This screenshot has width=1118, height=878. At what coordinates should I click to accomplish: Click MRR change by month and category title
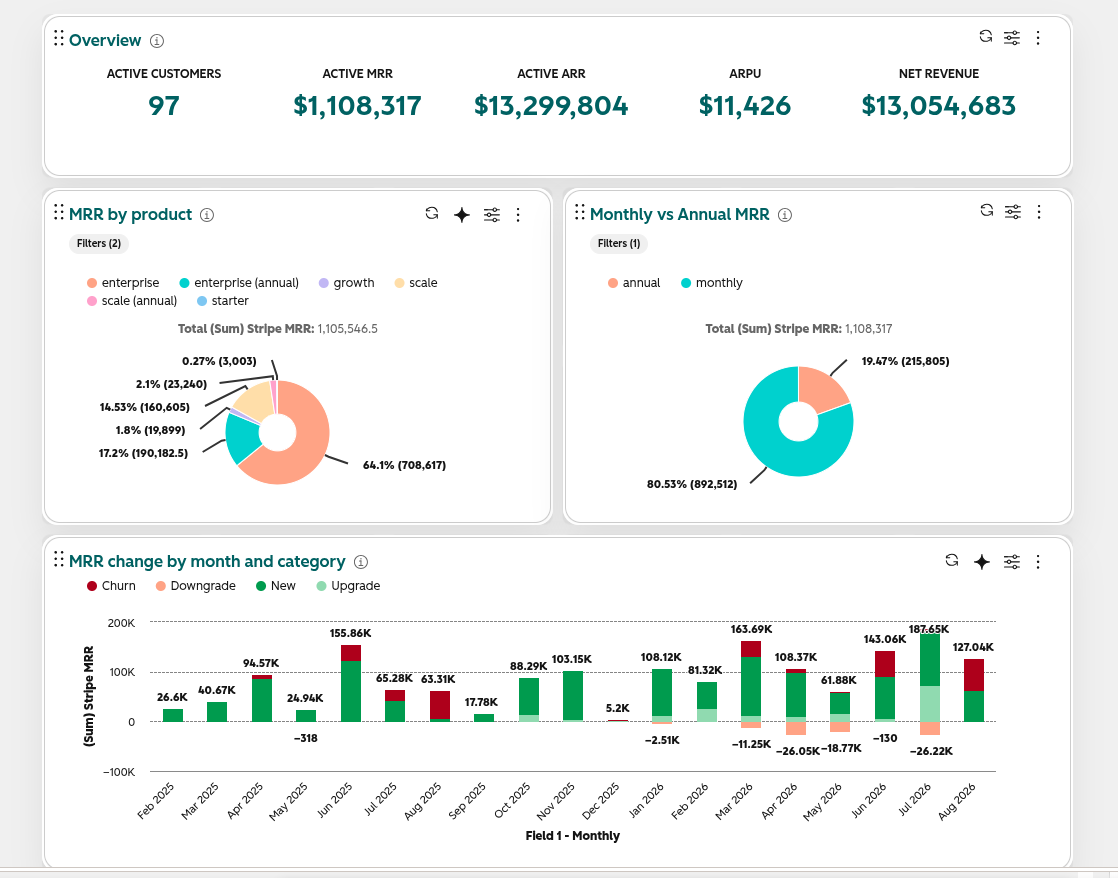pyautogui.click(x=207, y=561)
